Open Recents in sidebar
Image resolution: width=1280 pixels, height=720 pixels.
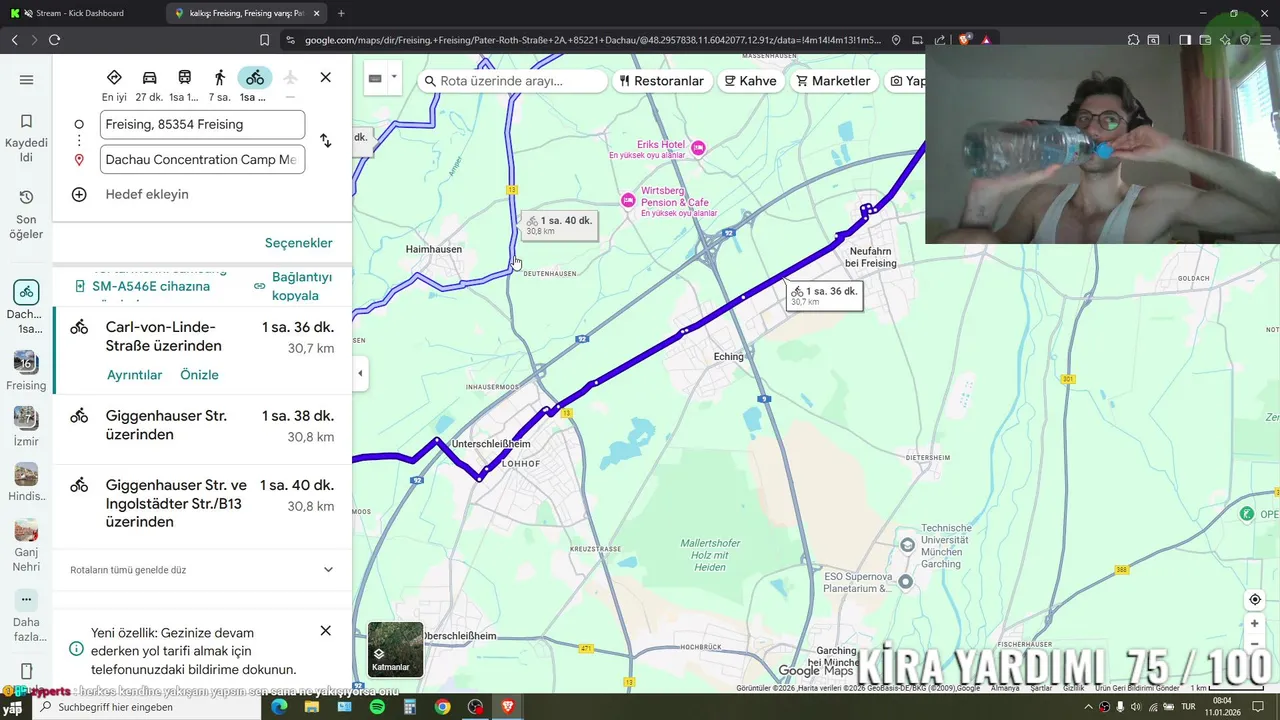pos(26,214)
